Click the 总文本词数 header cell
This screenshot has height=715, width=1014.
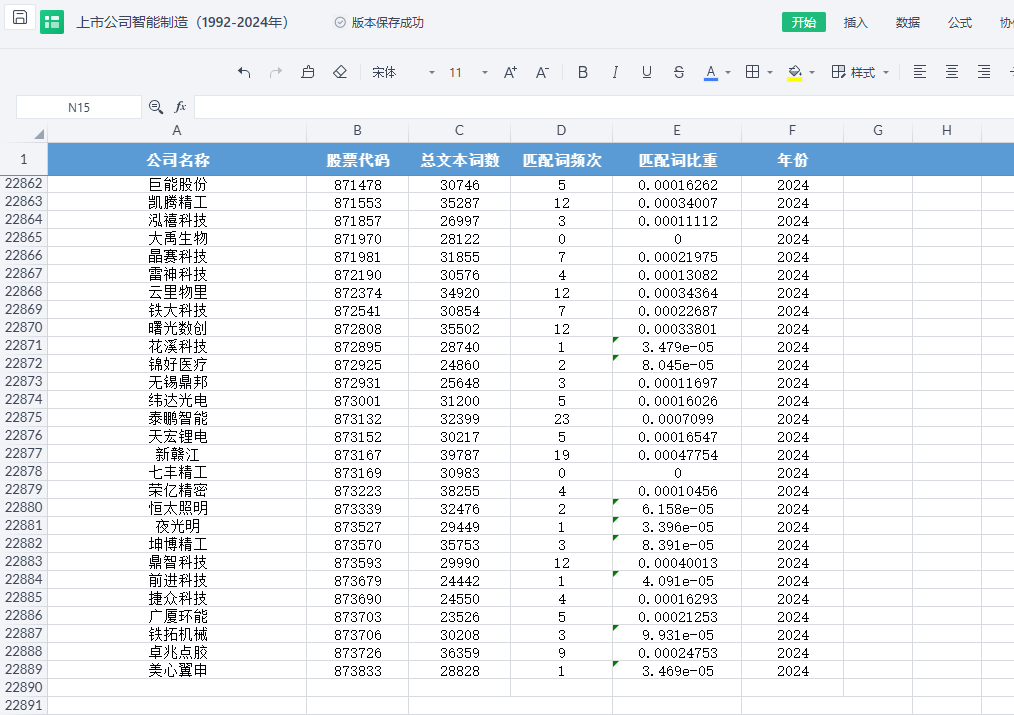459,160
